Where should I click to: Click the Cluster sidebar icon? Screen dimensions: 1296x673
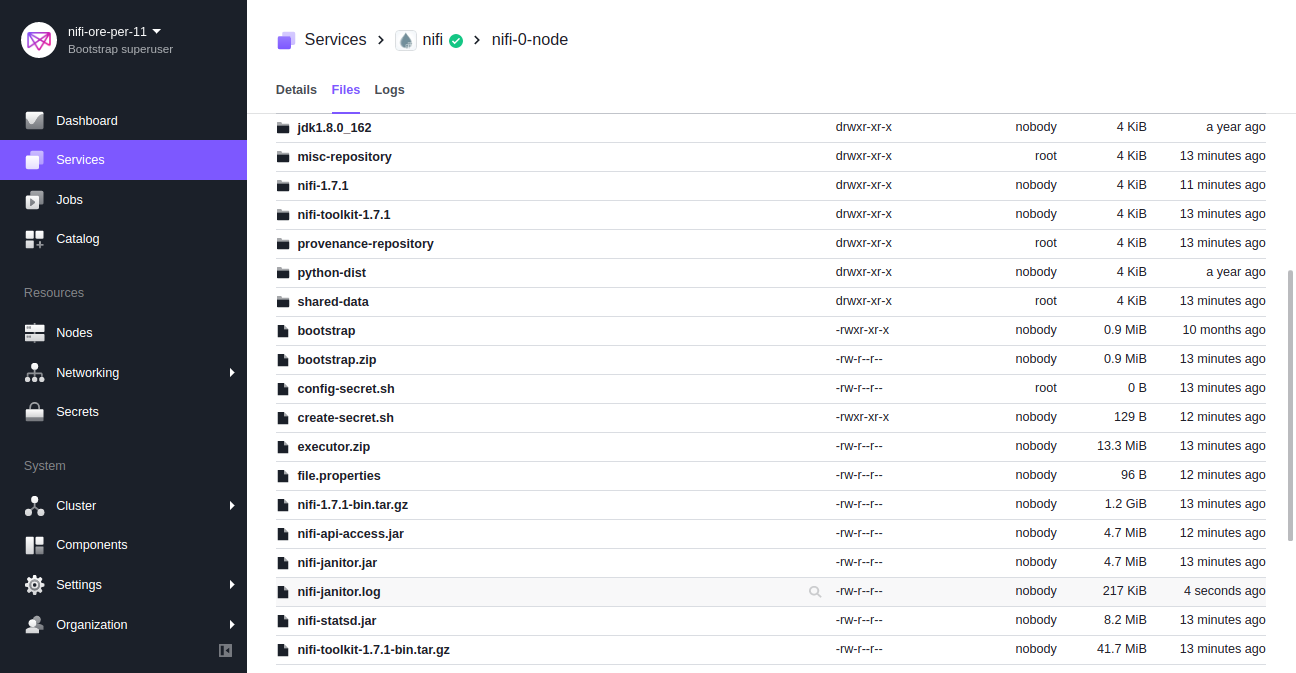34,506
